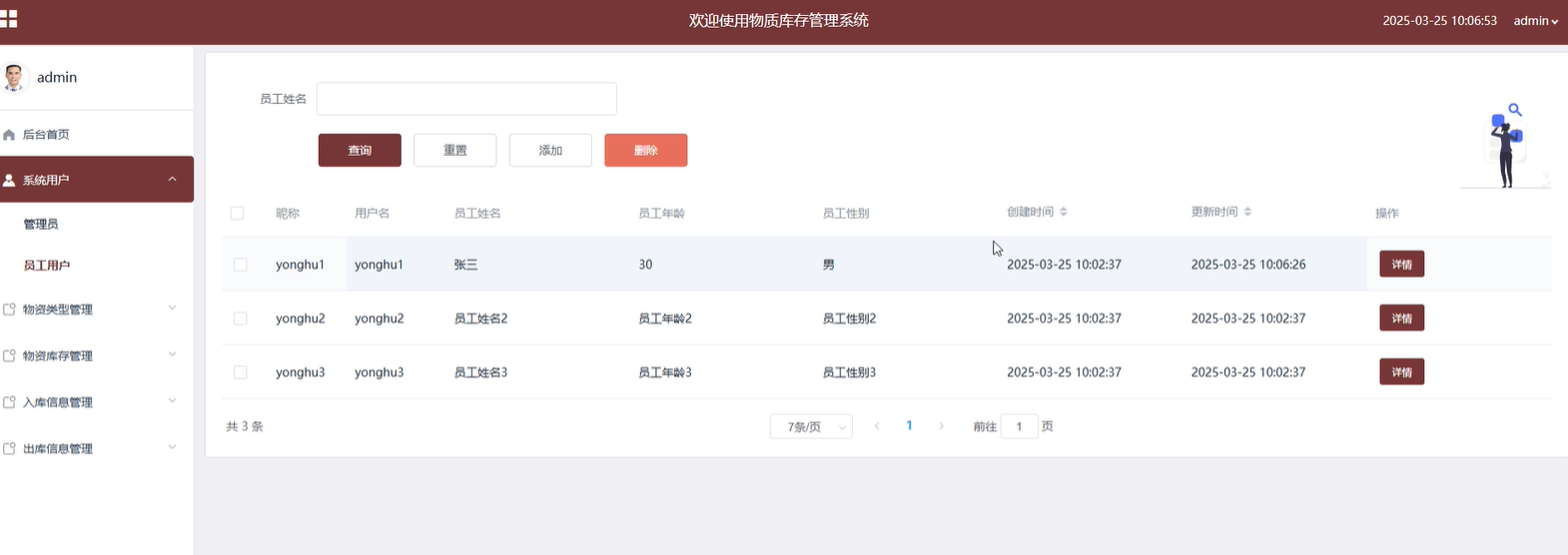Click the red 删除 delete button

646,150
